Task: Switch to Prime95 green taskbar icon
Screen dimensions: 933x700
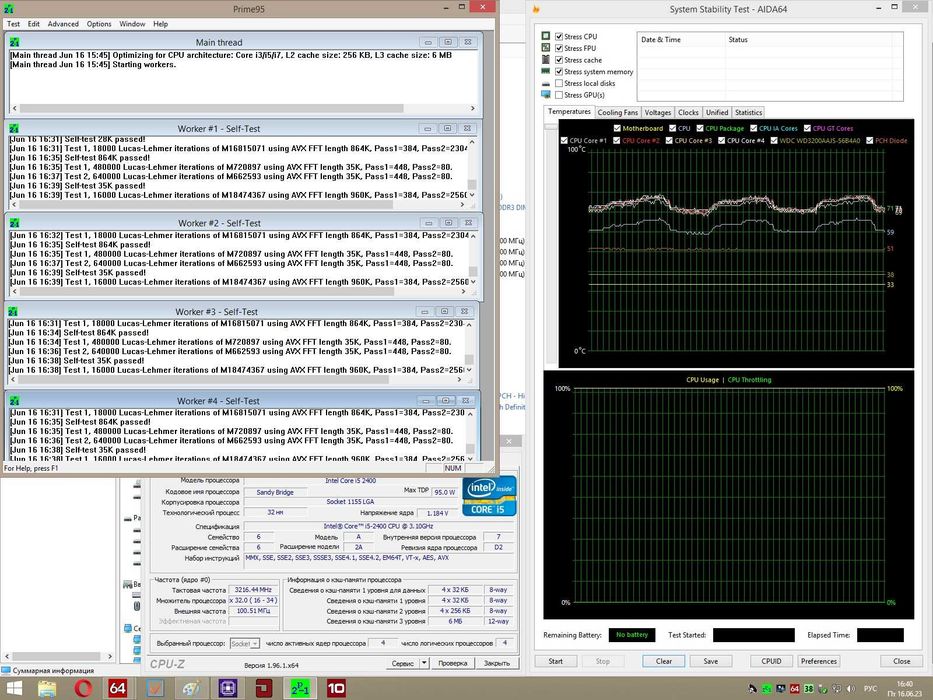Action: (300, 689)
